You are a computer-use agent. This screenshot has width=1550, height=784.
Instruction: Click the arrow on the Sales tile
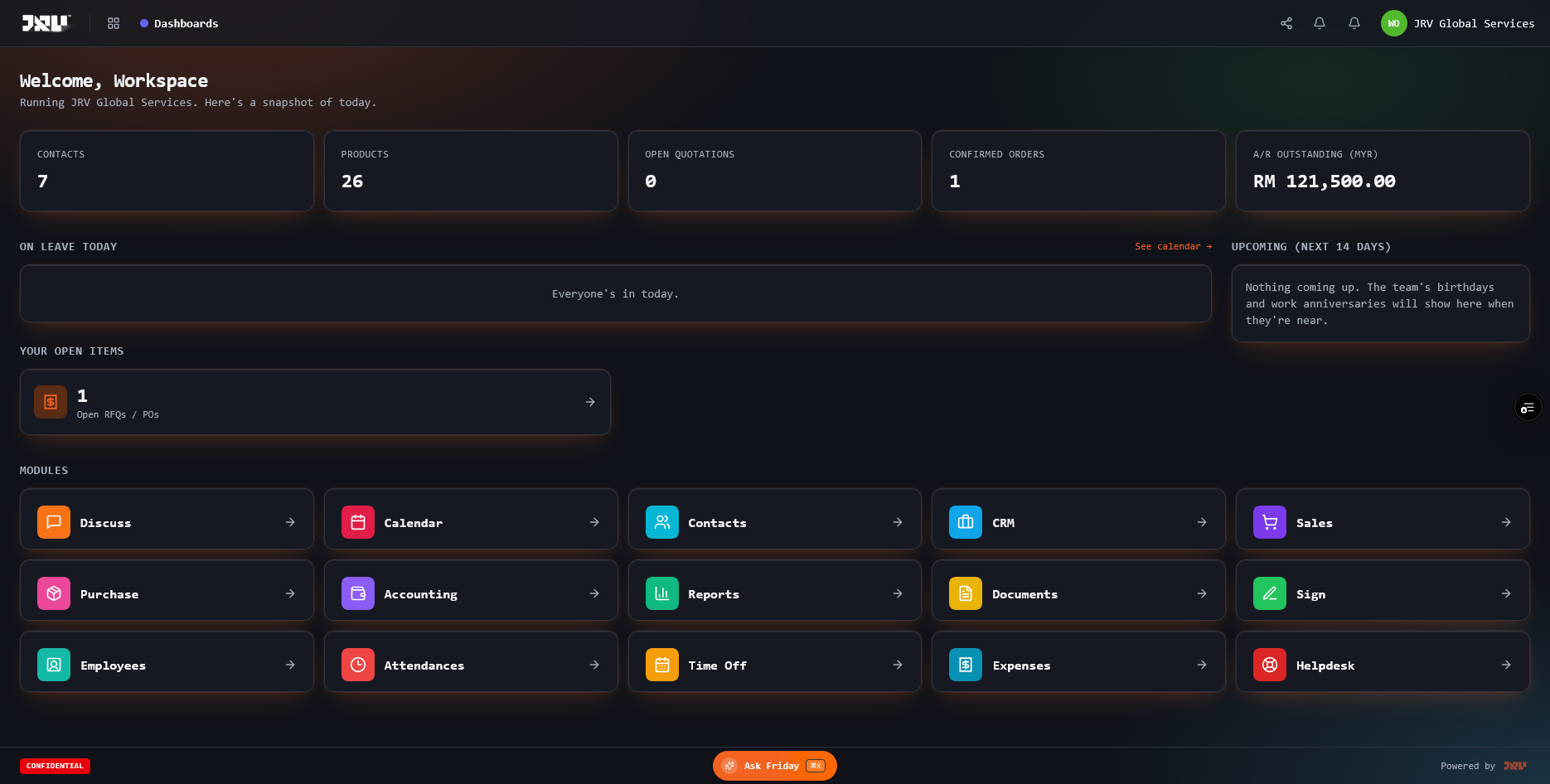point(1506,522)
